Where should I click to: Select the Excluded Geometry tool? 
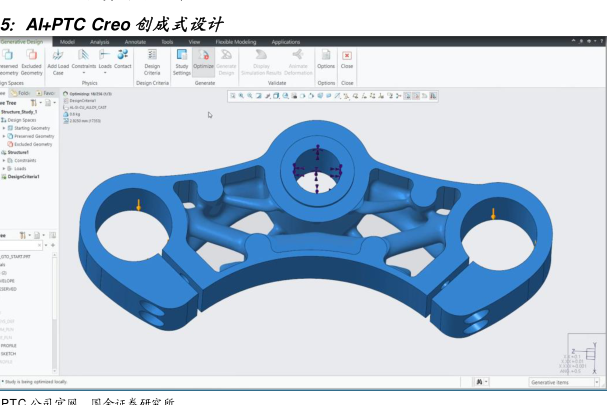point(32,61)
